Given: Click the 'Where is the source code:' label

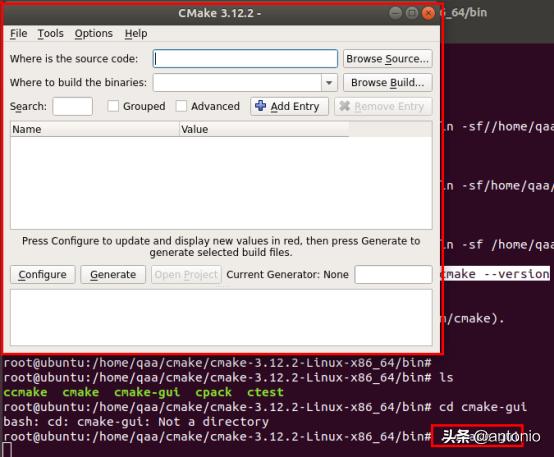Looking at the screenshot, I should tap(74, 59).
